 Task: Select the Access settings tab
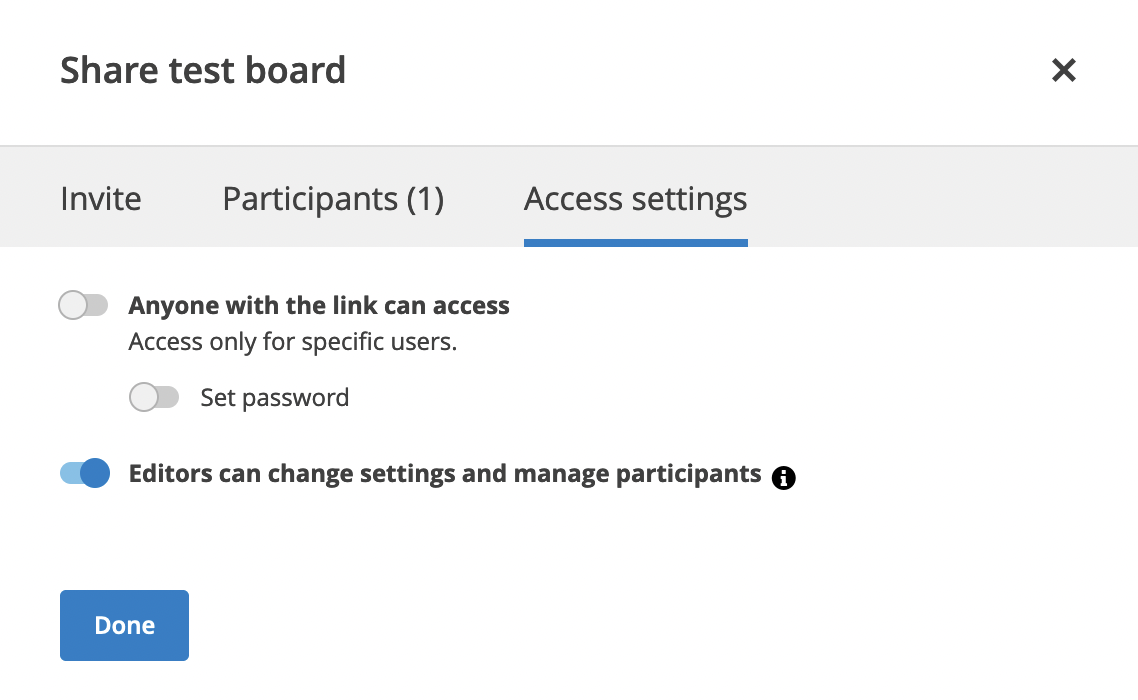(636, 198)
